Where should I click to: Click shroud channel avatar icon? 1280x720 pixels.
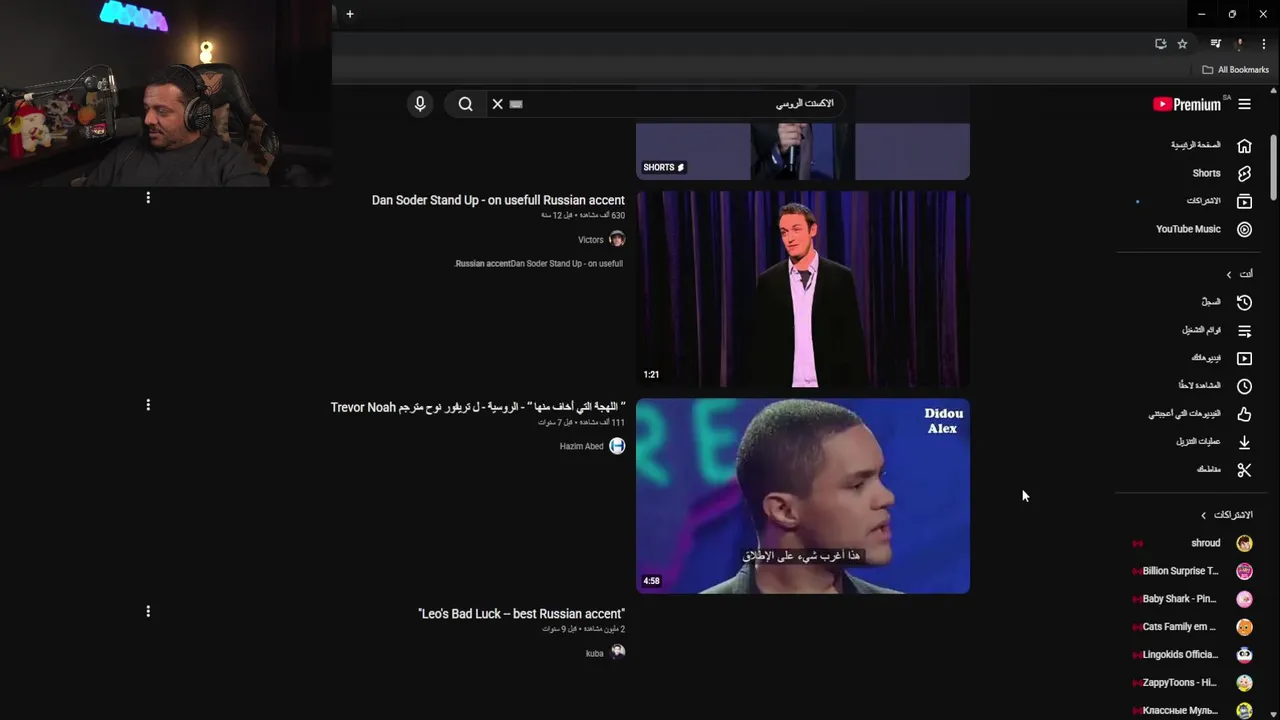[1244, 543]
